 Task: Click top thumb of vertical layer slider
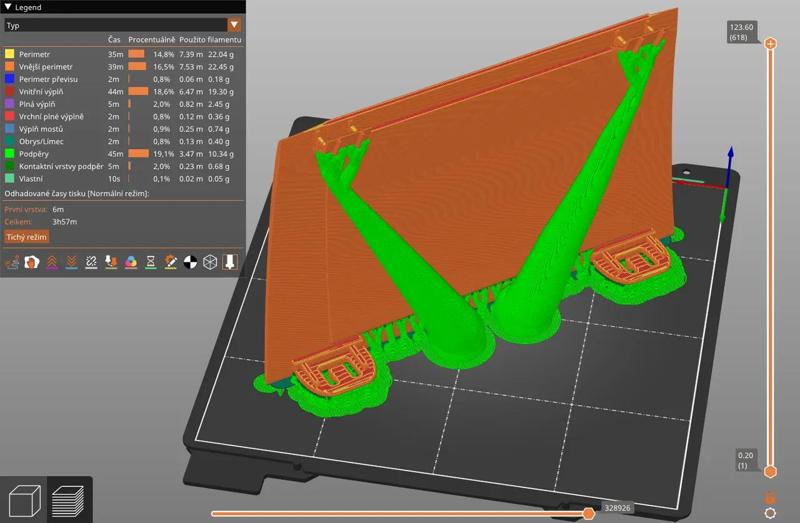tap(770, 43)
